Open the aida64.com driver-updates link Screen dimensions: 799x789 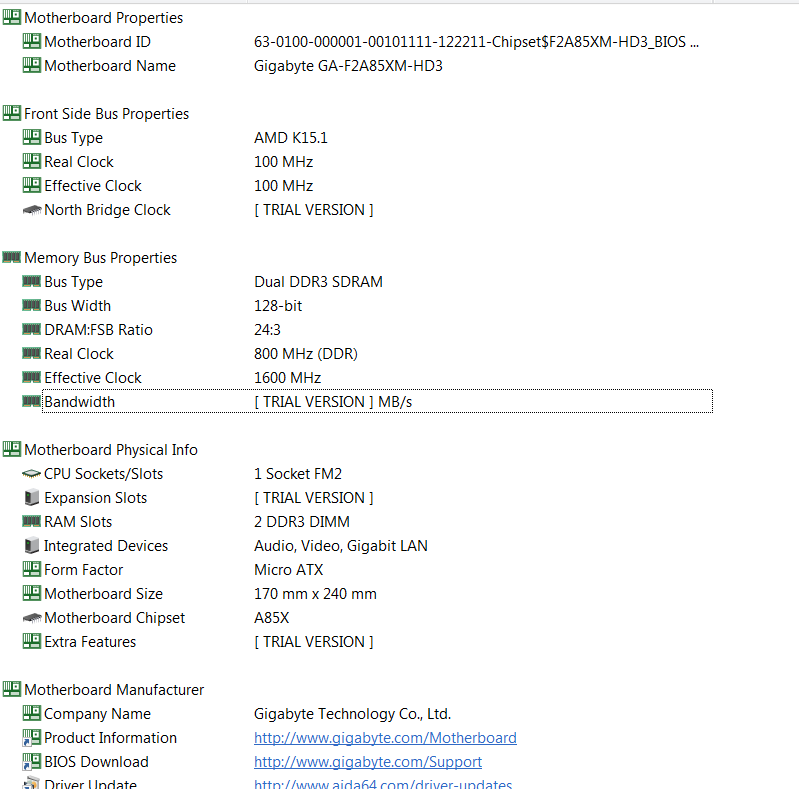(383, 784)
